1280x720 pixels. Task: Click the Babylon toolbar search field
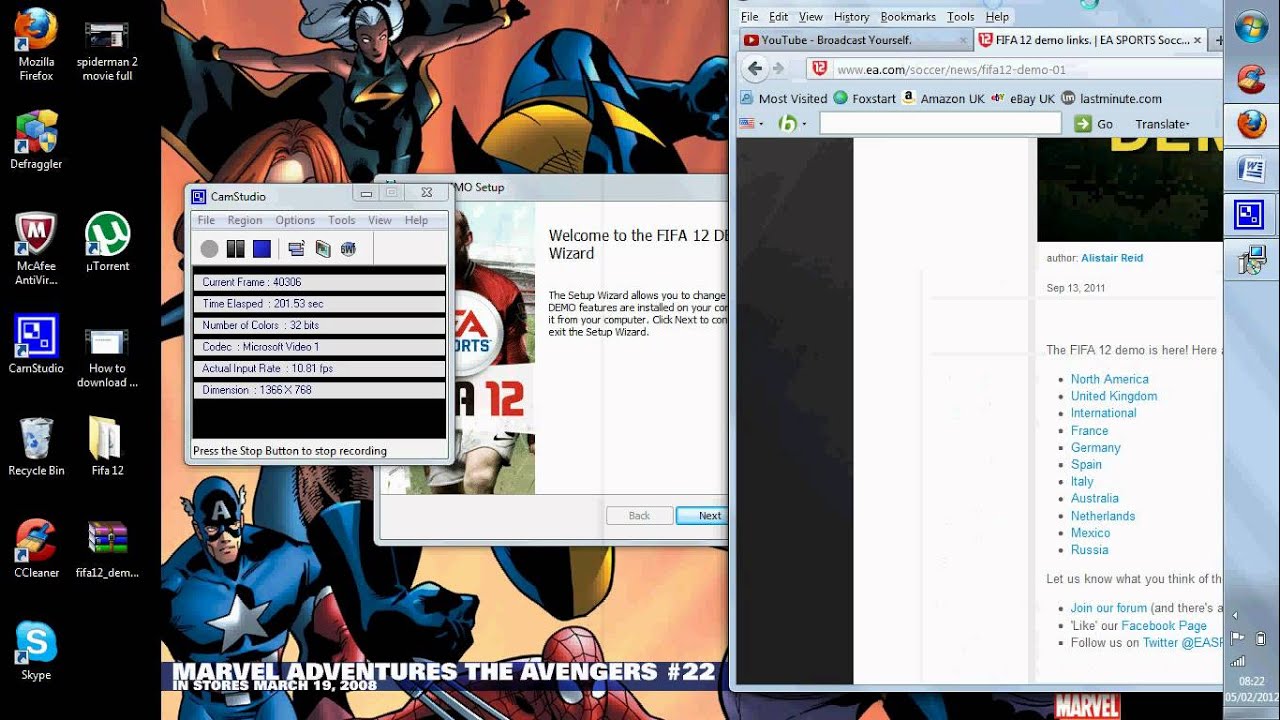(940, 123)
